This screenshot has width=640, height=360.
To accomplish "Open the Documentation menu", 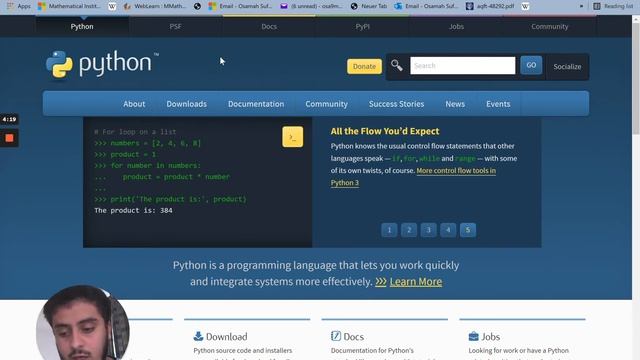I will point(256,104).
